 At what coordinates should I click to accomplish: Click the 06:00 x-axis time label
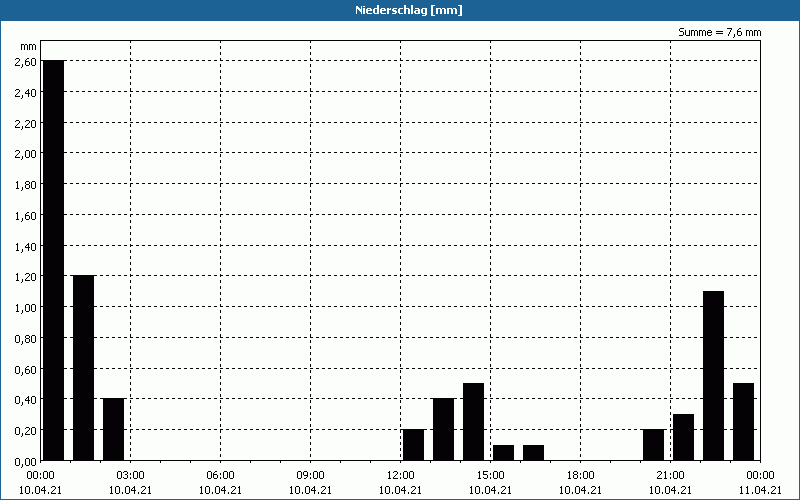pos(220,476)
